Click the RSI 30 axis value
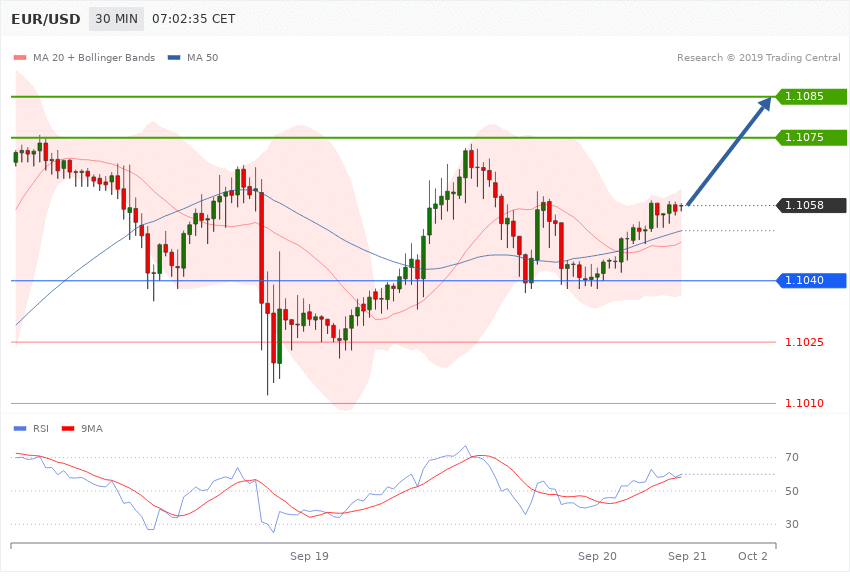850x576 pixels. click(791, 524)
